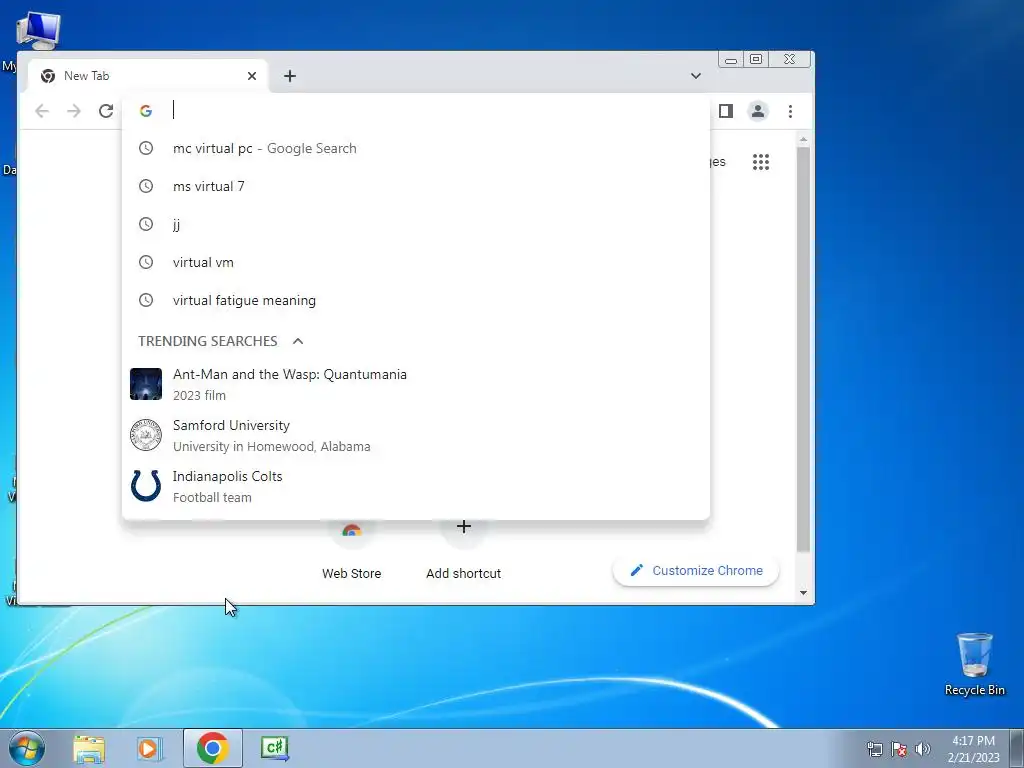Choose Samford University trending search

pyautogui.click(x=416, y=435)
